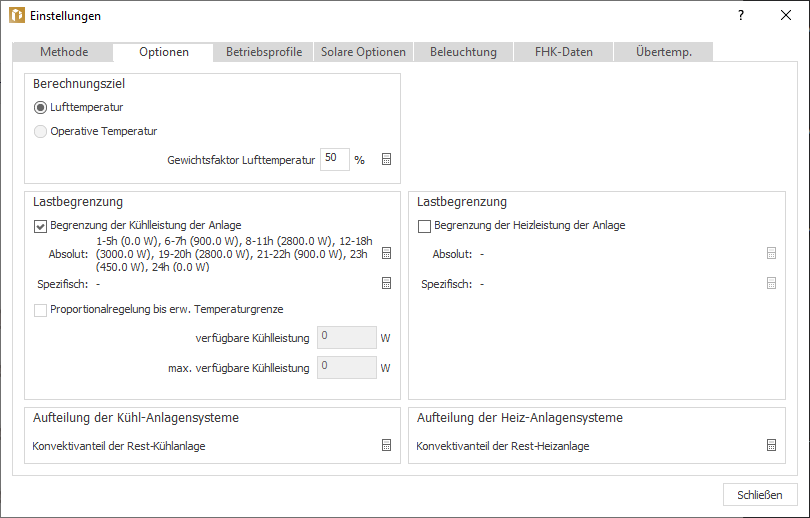810x518 pixels.
Task: Enable Begrenzung der Heizleistung der Anlage
Action: click(x=424, y=226)
